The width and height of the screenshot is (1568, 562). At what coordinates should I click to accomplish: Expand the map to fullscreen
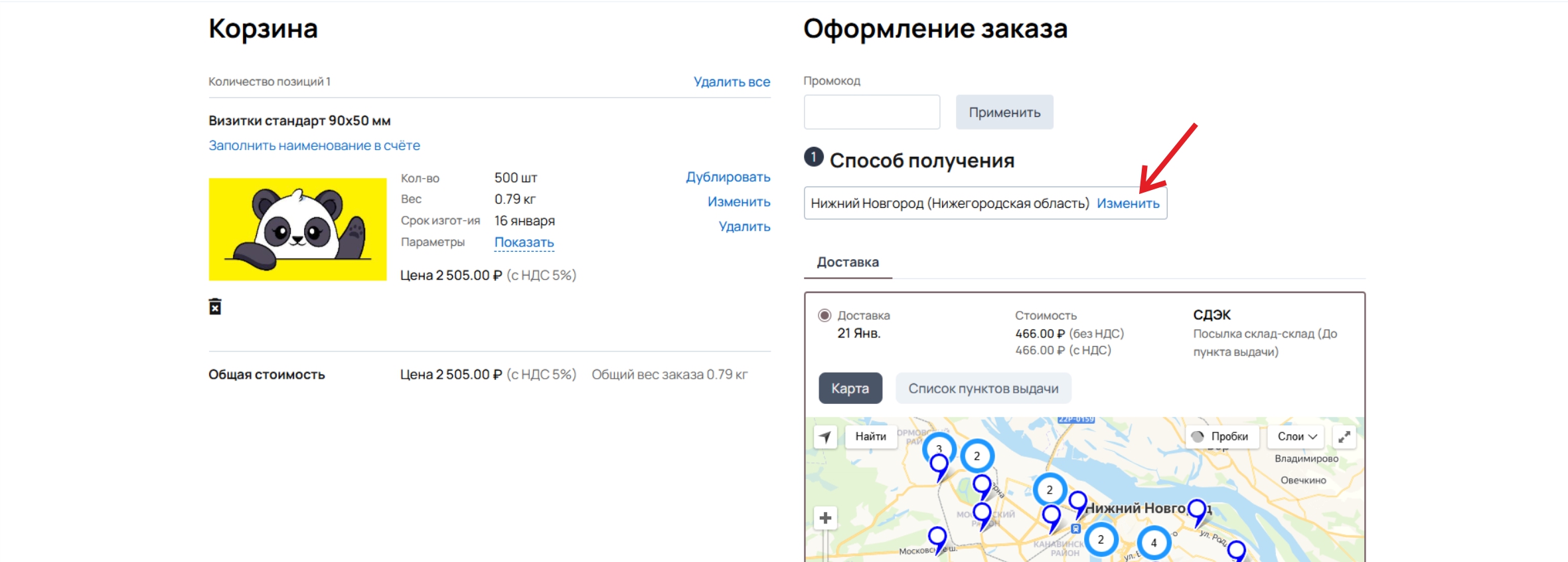coord(1344,437)
